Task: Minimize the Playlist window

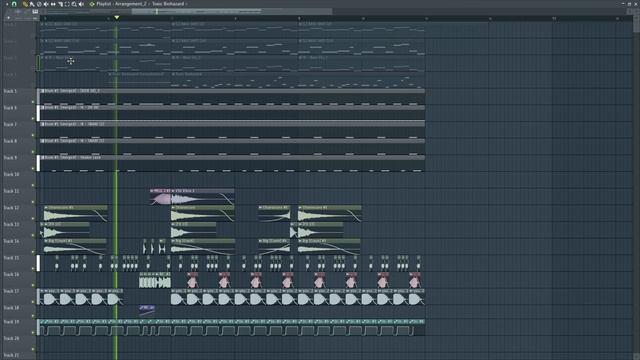Action: coord(623,3)
